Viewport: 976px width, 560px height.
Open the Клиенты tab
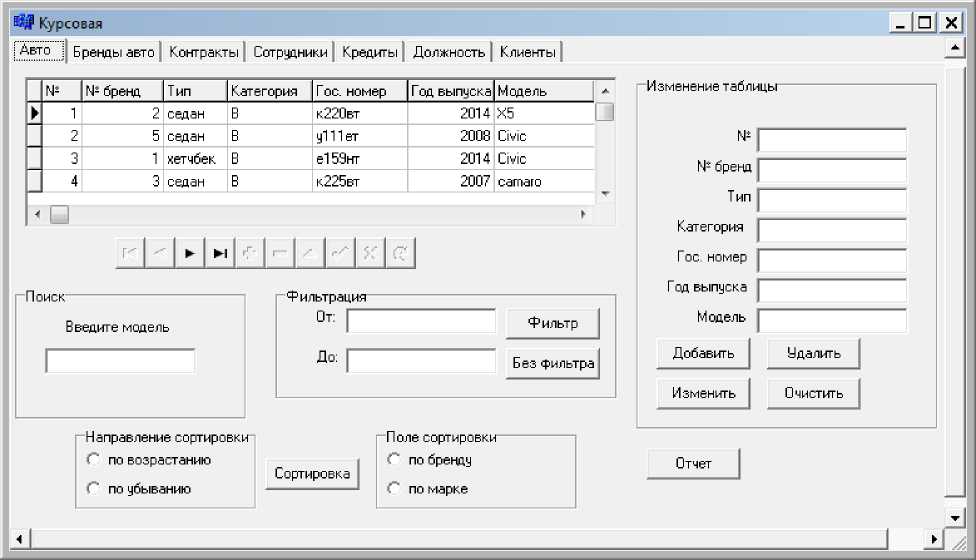point(528,52)
